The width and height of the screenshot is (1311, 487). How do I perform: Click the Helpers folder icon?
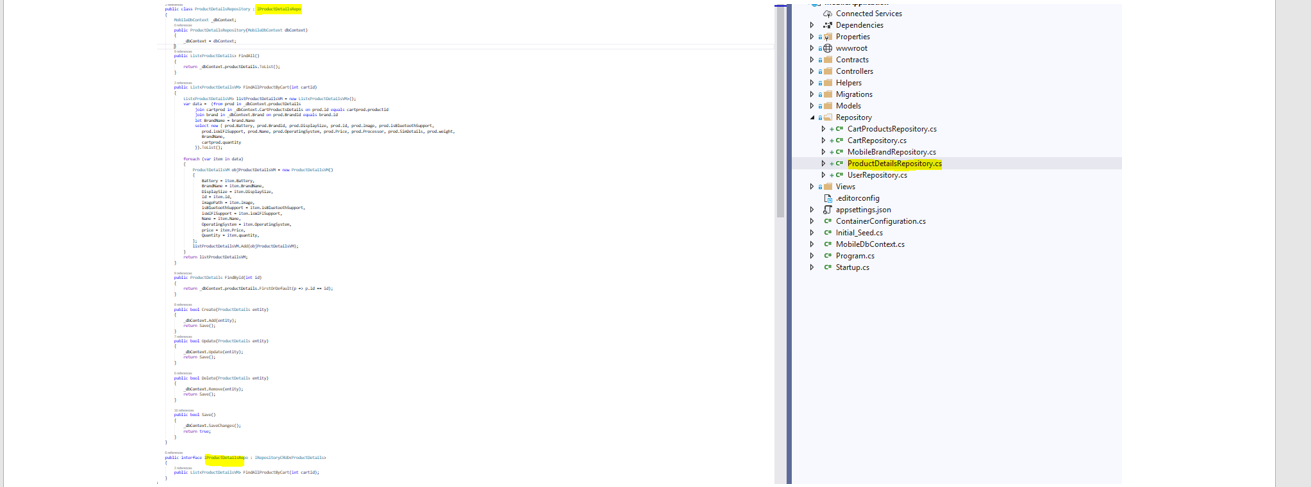coord(828,83)
